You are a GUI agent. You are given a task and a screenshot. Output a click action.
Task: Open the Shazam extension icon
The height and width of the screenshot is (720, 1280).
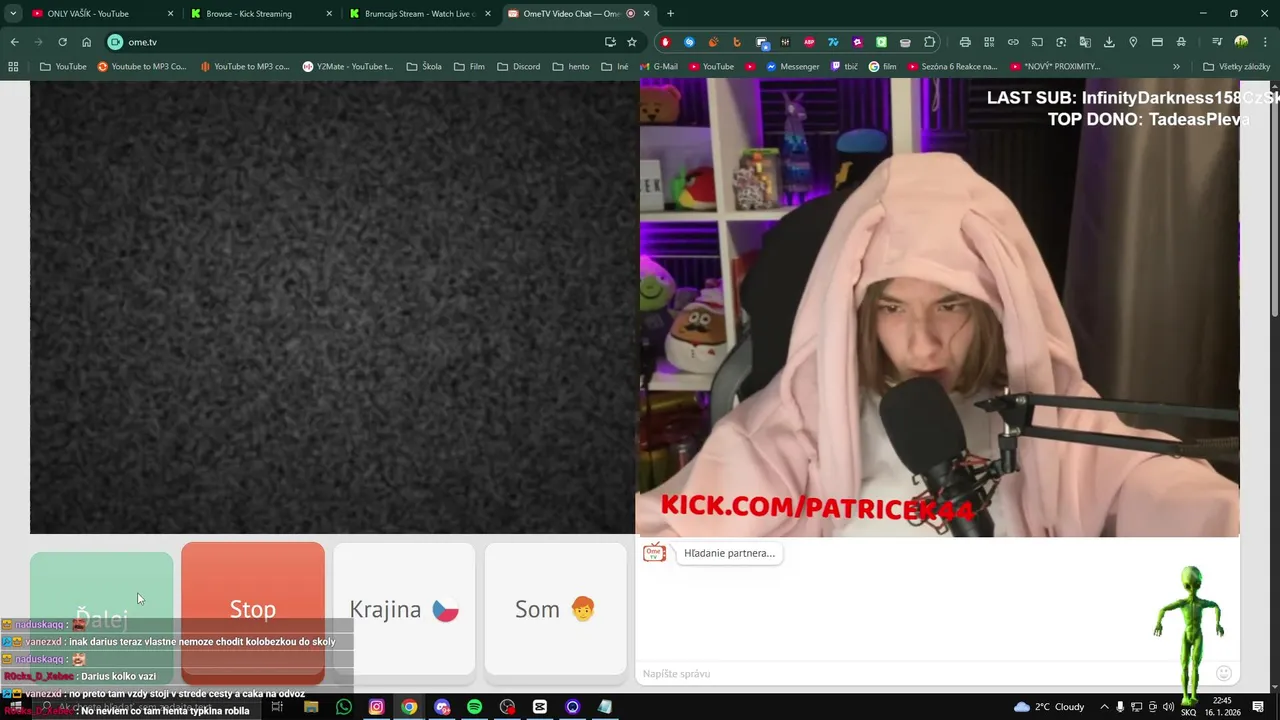[689, 42]
